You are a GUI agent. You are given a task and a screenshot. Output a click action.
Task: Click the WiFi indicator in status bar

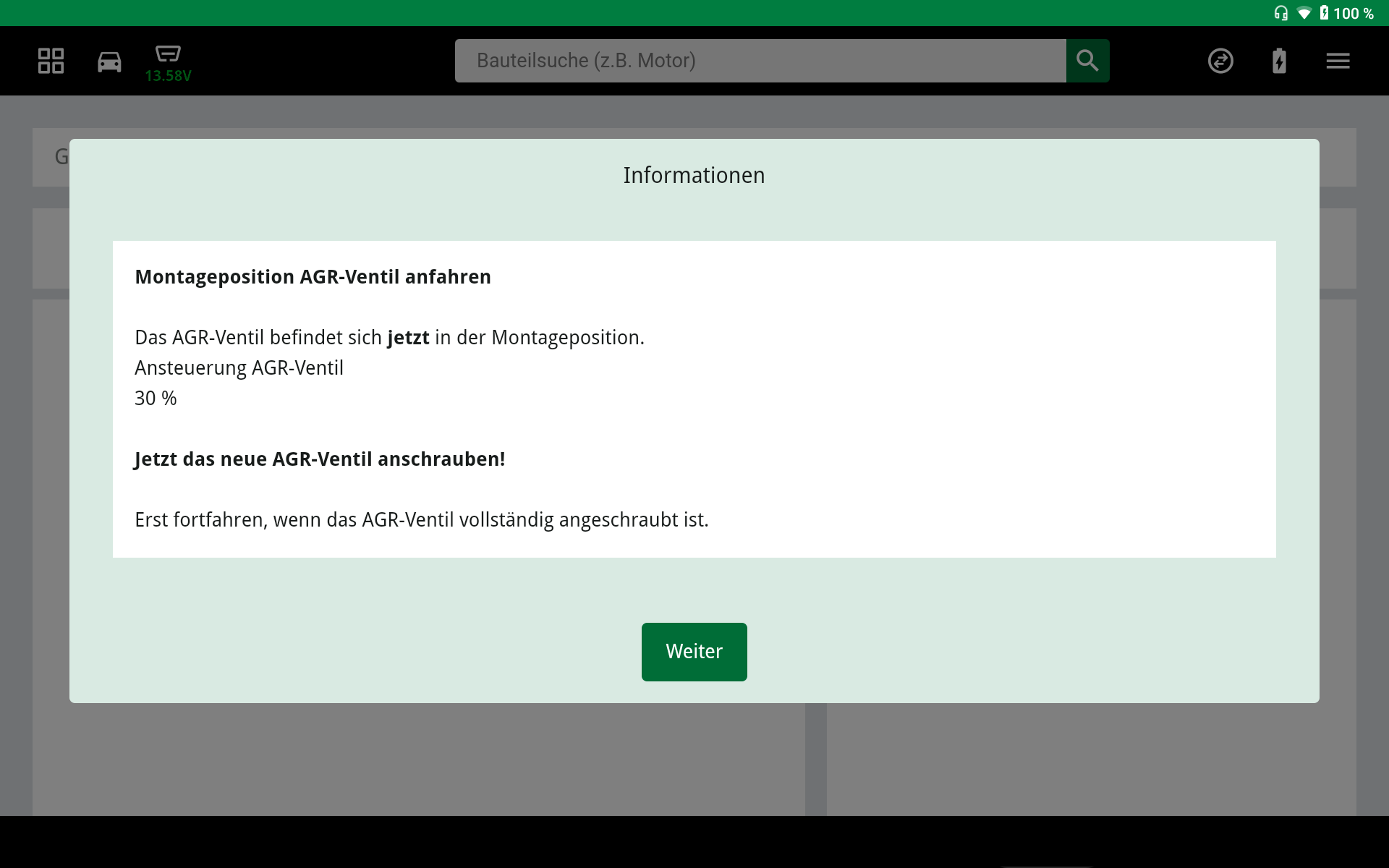(x=1305, y=12)
